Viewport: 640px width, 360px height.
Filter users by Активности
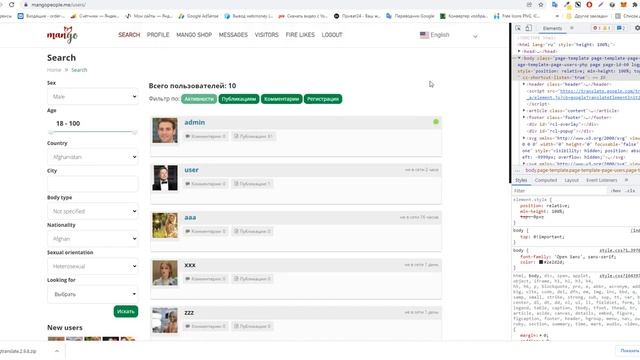click(199, 99)
